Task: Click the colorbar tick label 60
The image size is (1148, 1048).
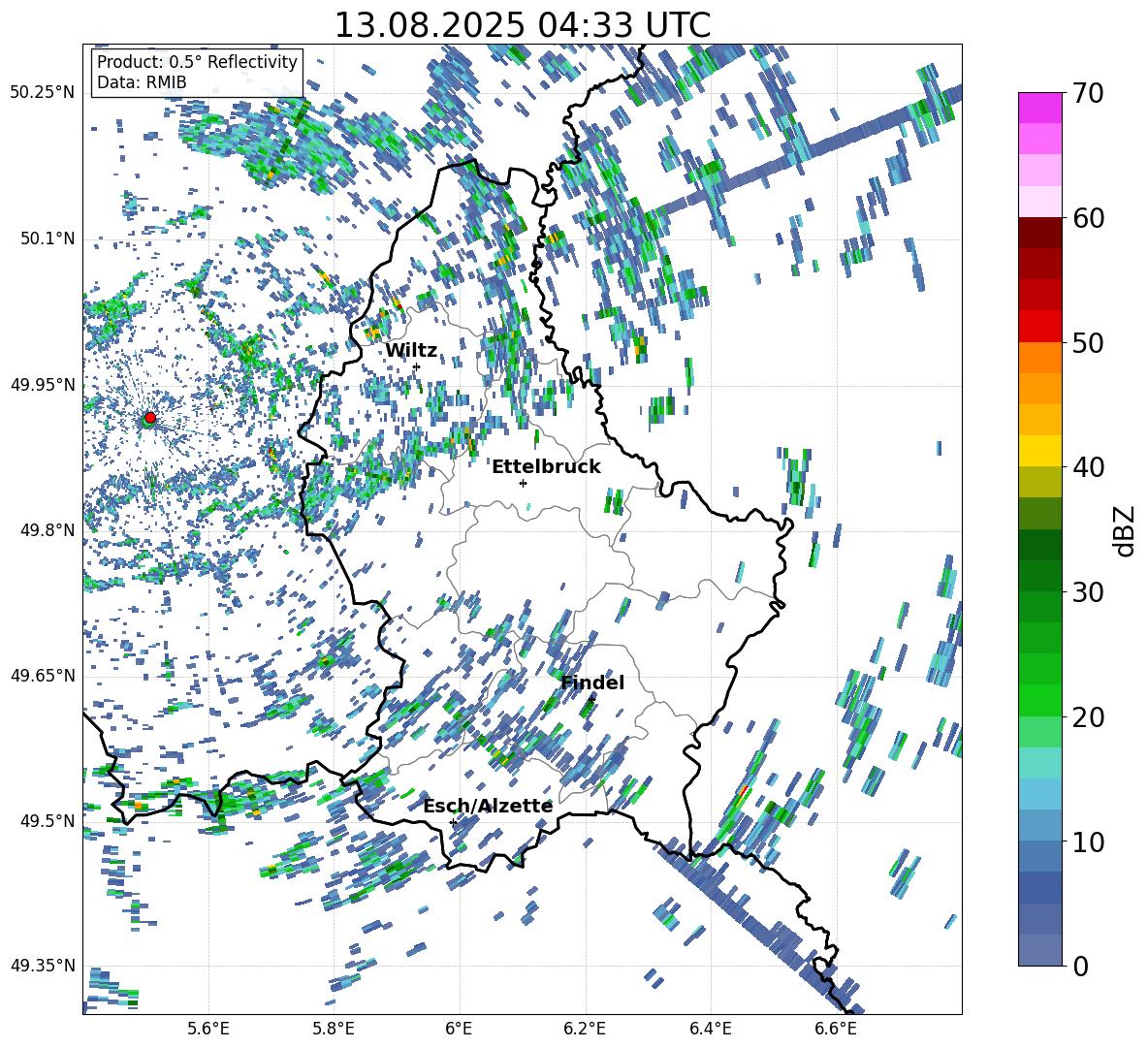Action: pyautogui.click(x=1088, y=218)
